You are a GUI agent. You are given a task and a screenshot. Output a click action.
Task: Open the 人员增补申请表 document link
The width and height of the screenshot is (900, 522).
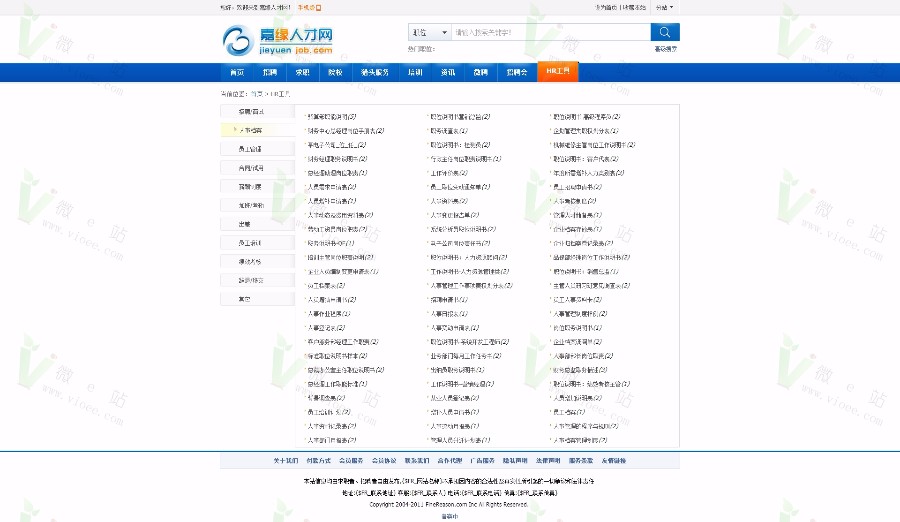332,201
